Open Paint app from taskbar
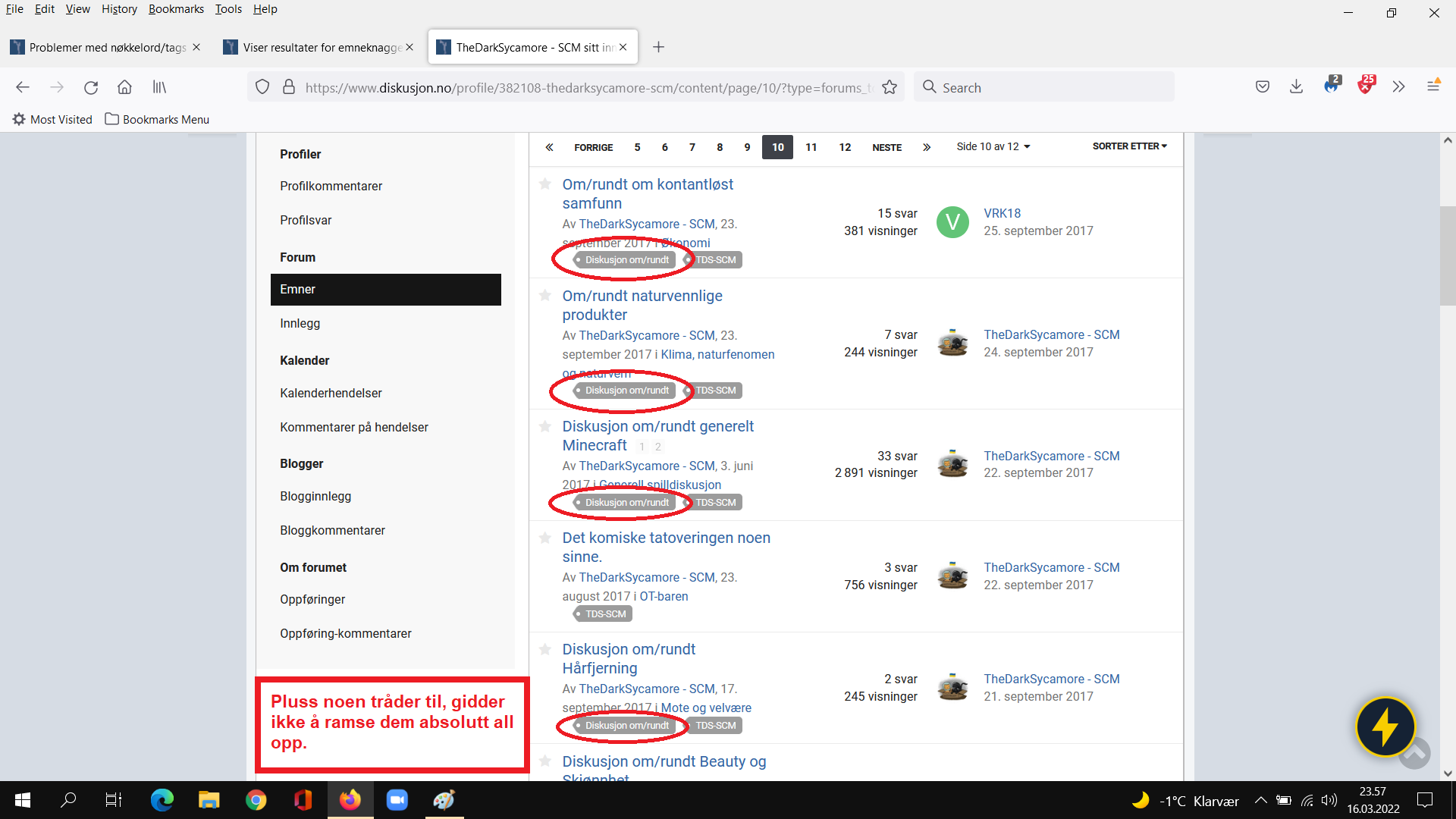1456x819 pixels. click(444, 800)
